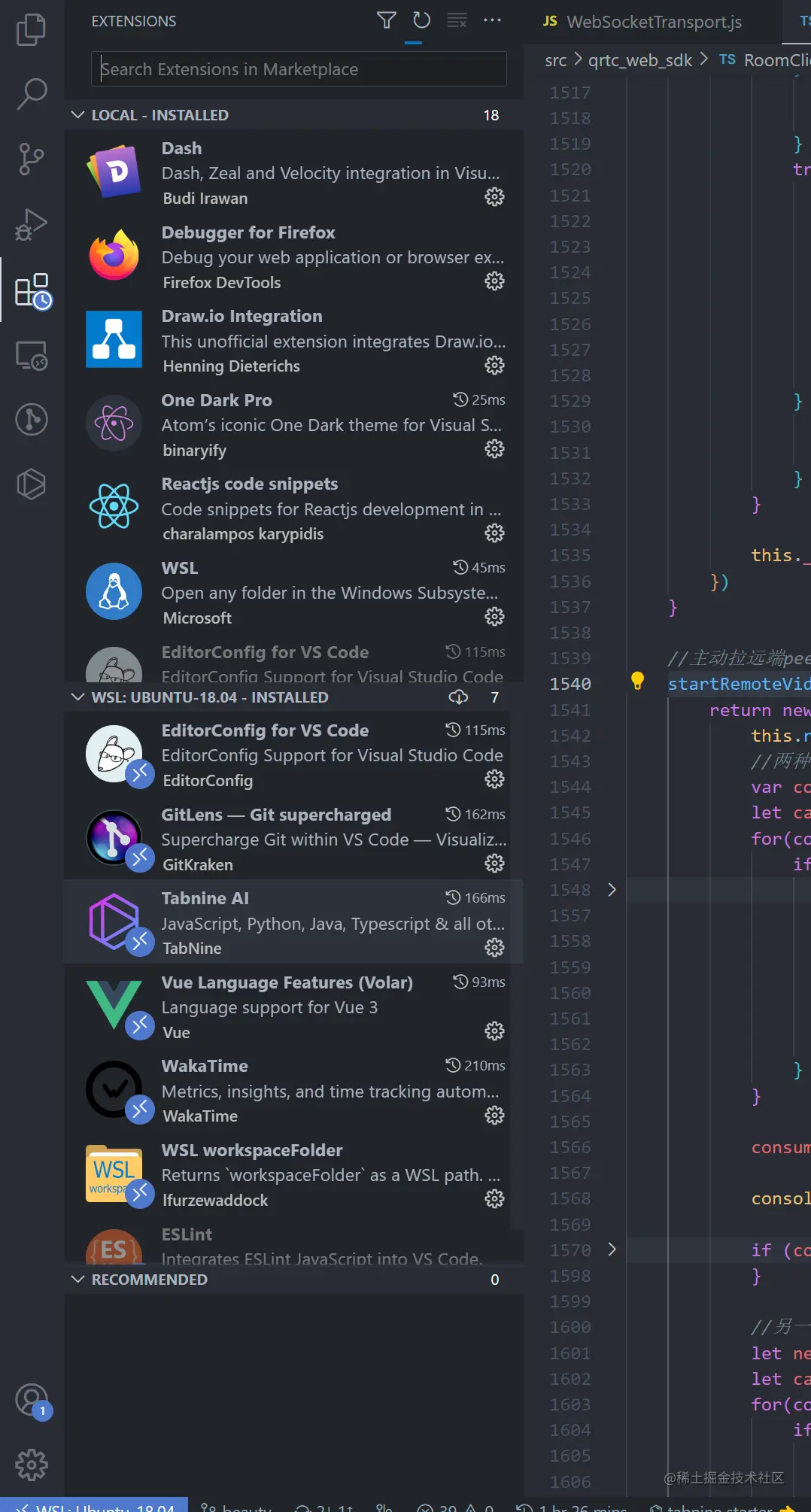811x1512 pixels.
Task: Open manage gear for Draw.io Integration
Action: tap(494, 366)
